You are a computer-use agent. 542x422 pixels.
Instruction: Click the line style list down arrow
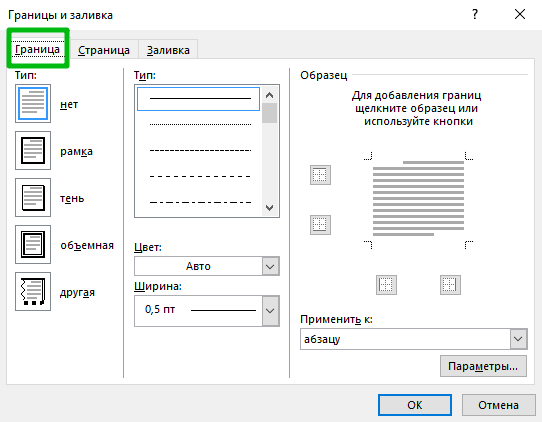click(x=270, y=208)
